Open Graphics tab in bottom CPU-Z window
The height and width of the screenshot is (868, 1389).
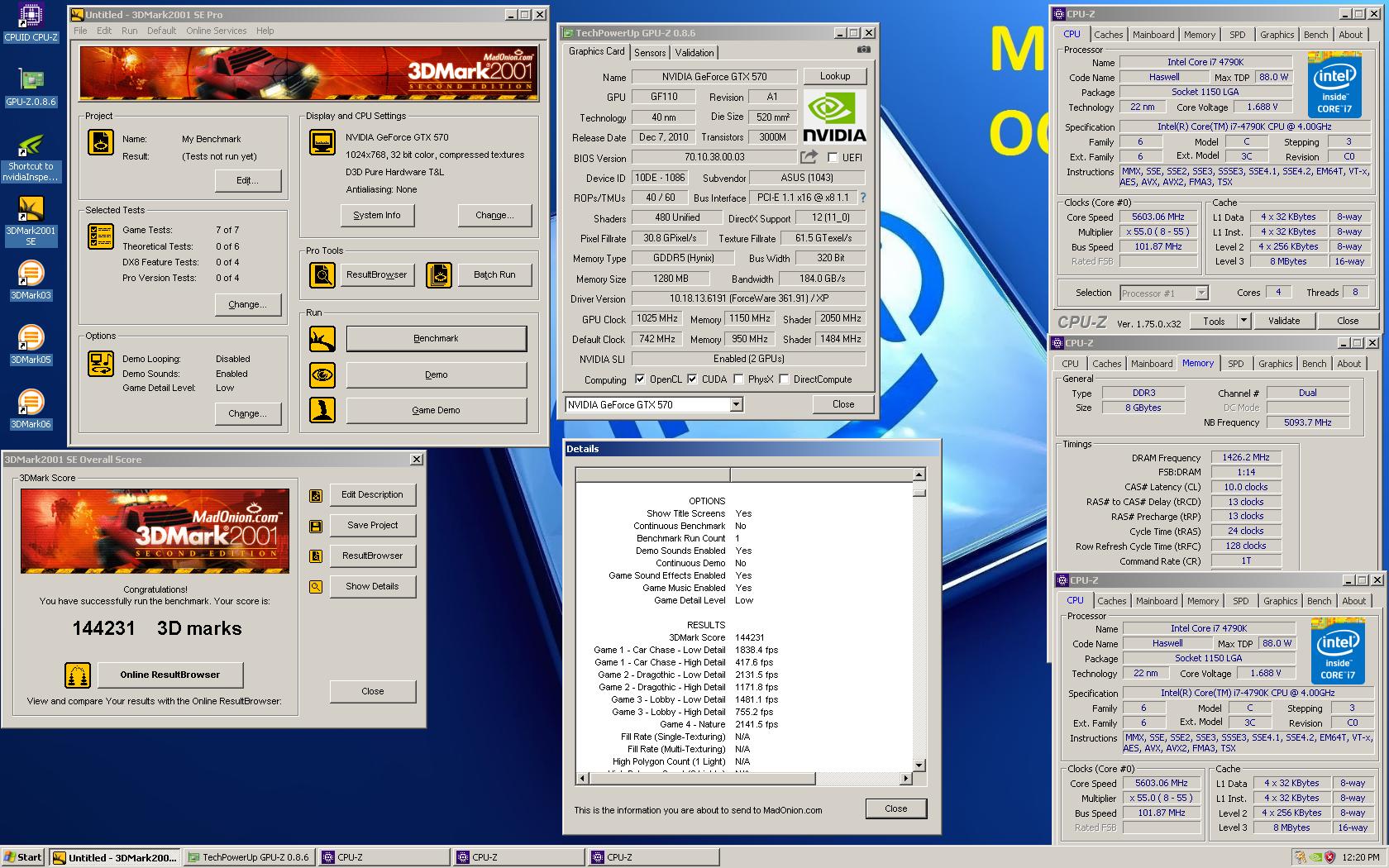point(1280,601)
